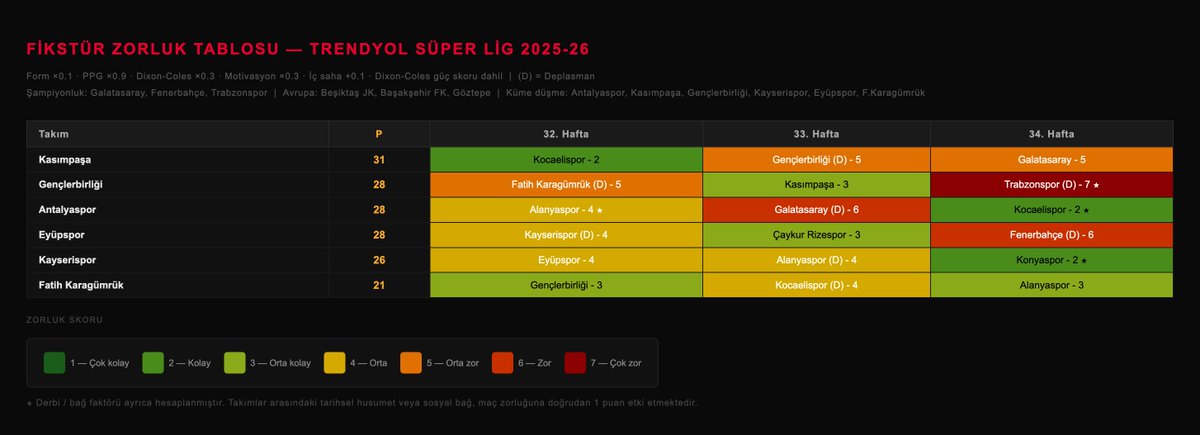Select the Antalyaspor team row name
1200x435 pixels.
[x=68, y=210]
